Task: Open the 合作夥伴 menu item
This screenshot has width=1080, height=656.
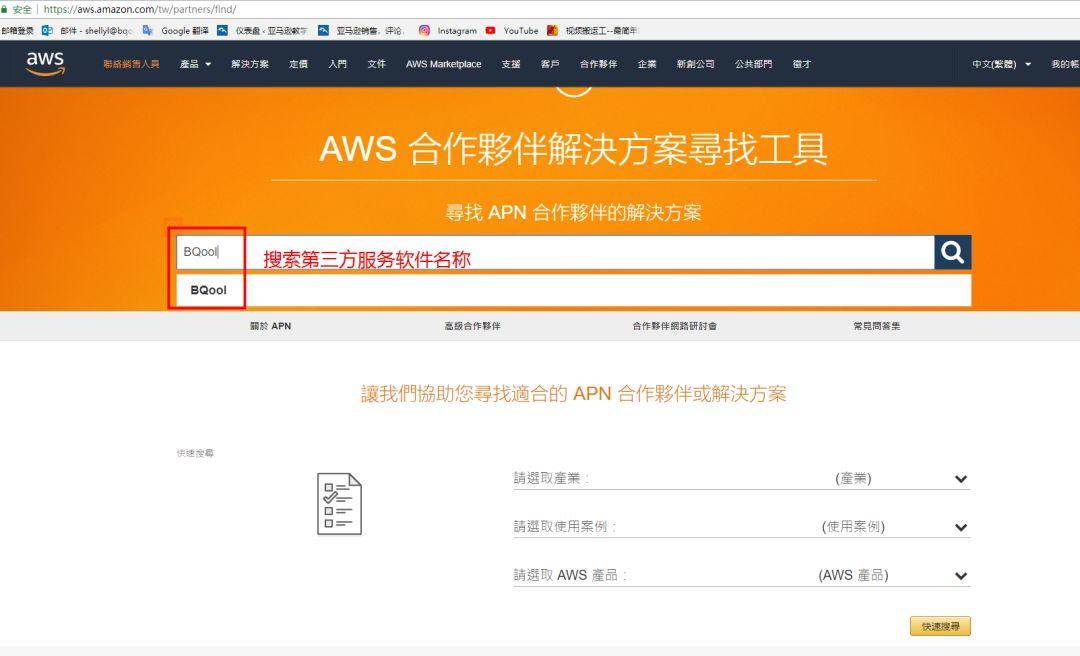Action: [x=599, y=64]
